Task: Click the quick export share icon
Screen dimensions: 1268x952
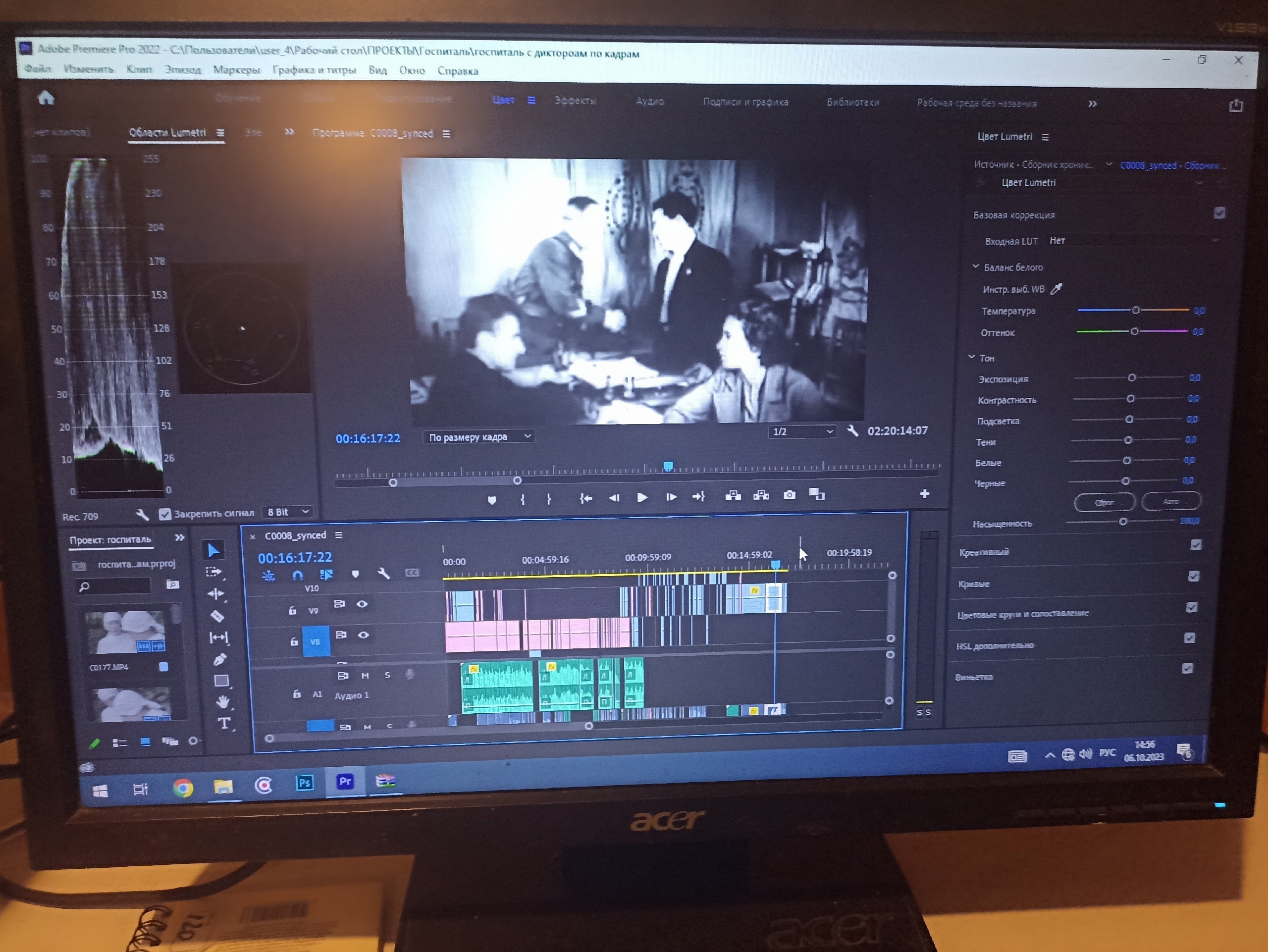Action: pyautogui.click(x=1236, y=106)
